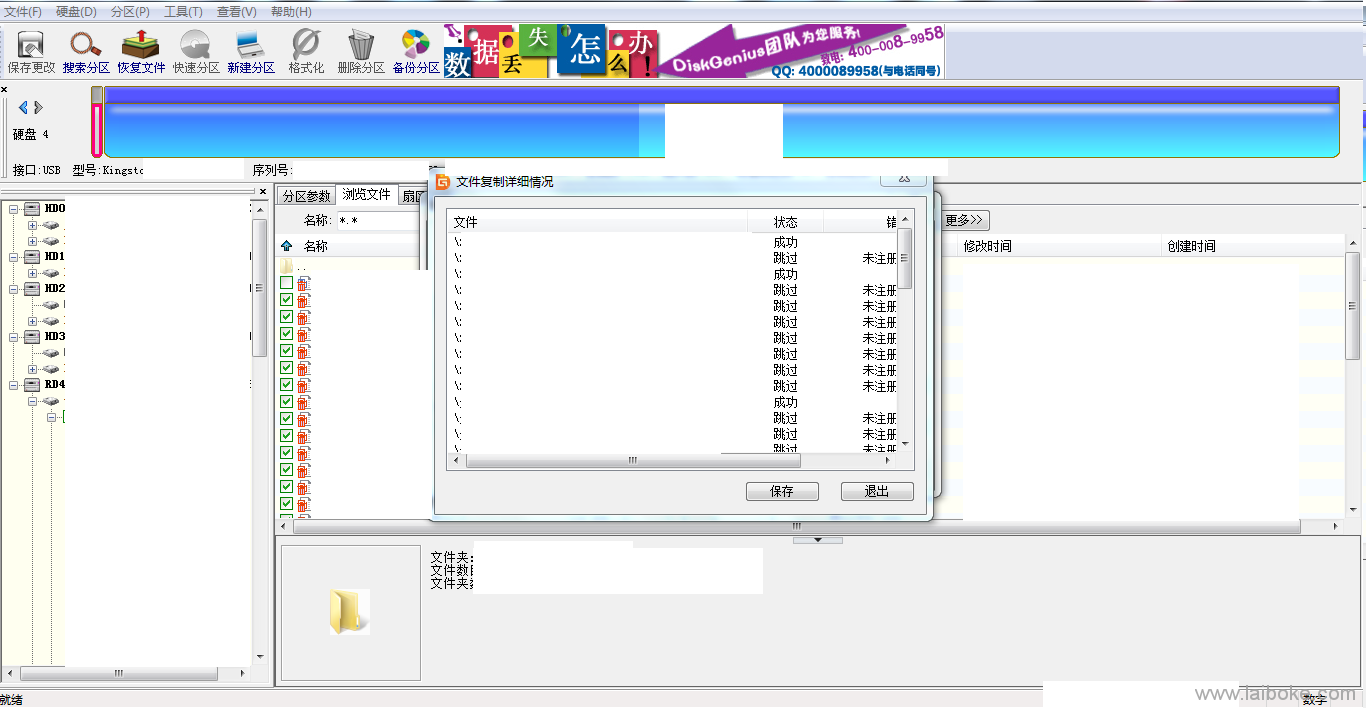Select the HD1 disk in the tree
Viewport: 1366px width, 708px height.
pyautogui.click(x=54, y=257)
